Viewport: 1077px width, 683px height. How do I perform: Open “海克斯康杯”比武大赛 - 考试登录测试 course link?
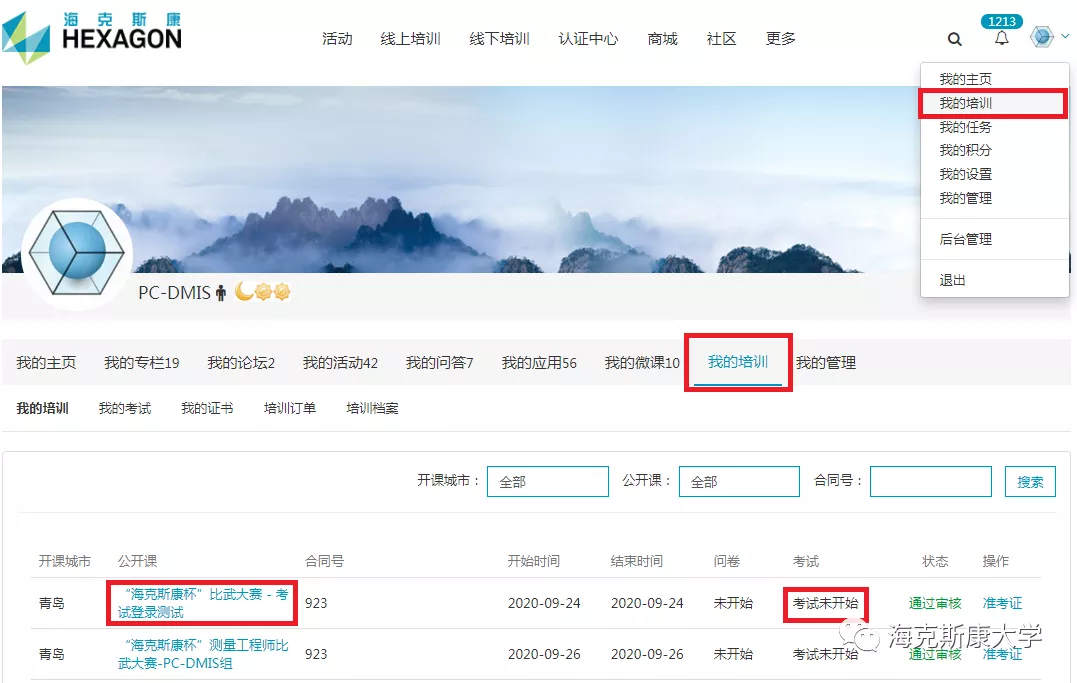[x=202, y=603]
